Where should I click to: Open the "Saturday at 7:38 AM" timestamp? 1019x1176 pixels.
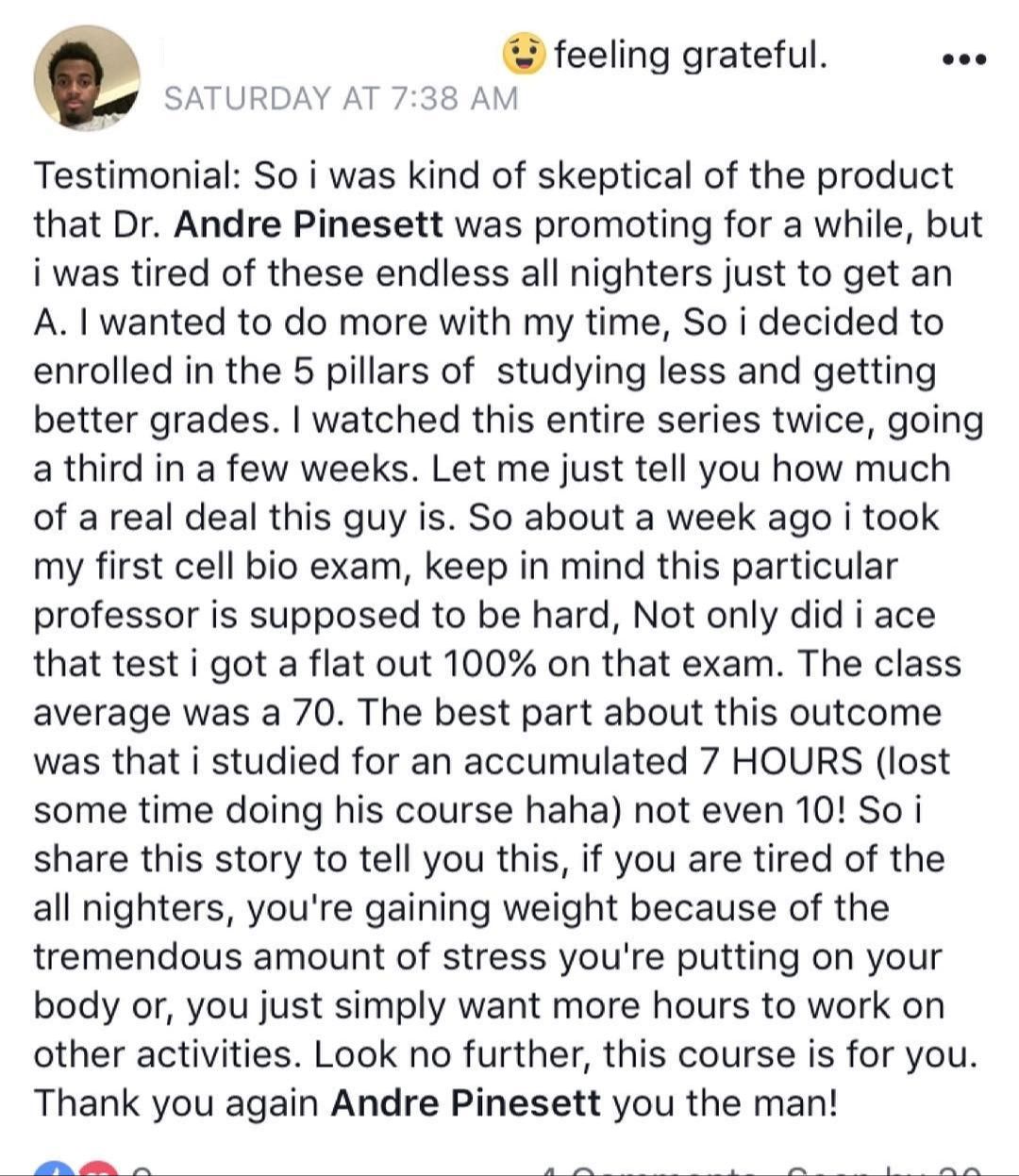341,98
